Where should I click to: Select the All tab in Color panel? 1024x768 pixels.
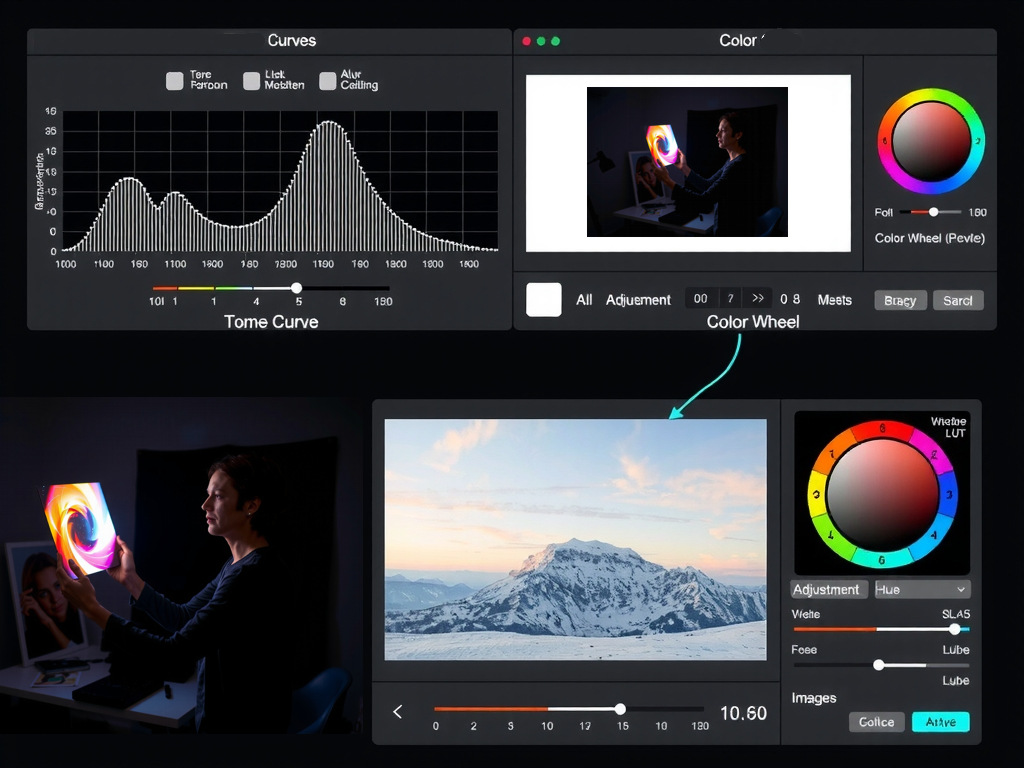pos(584,300)
